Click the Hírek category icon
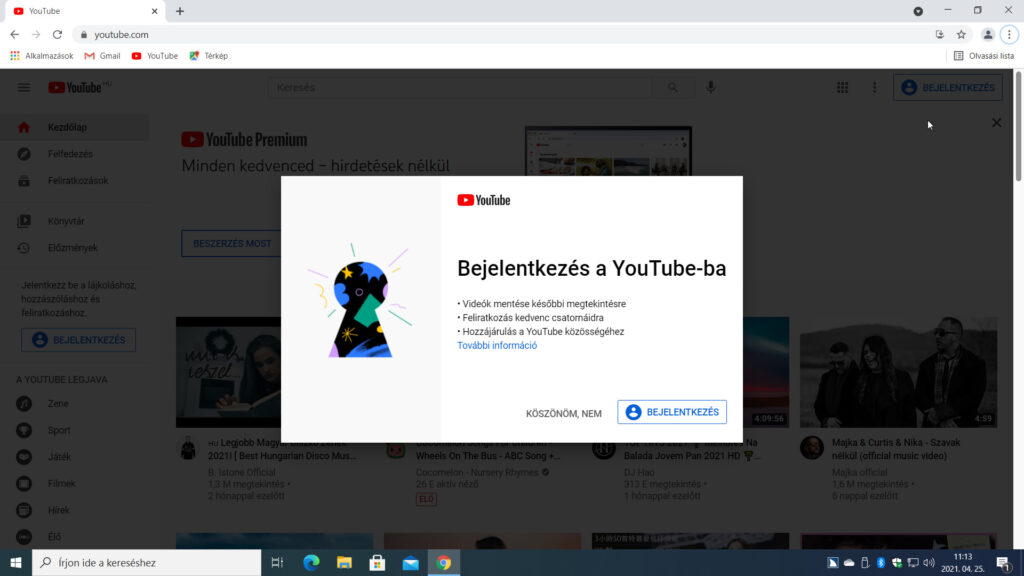Viewport: 1024px width, 576px height. [24, 511]
